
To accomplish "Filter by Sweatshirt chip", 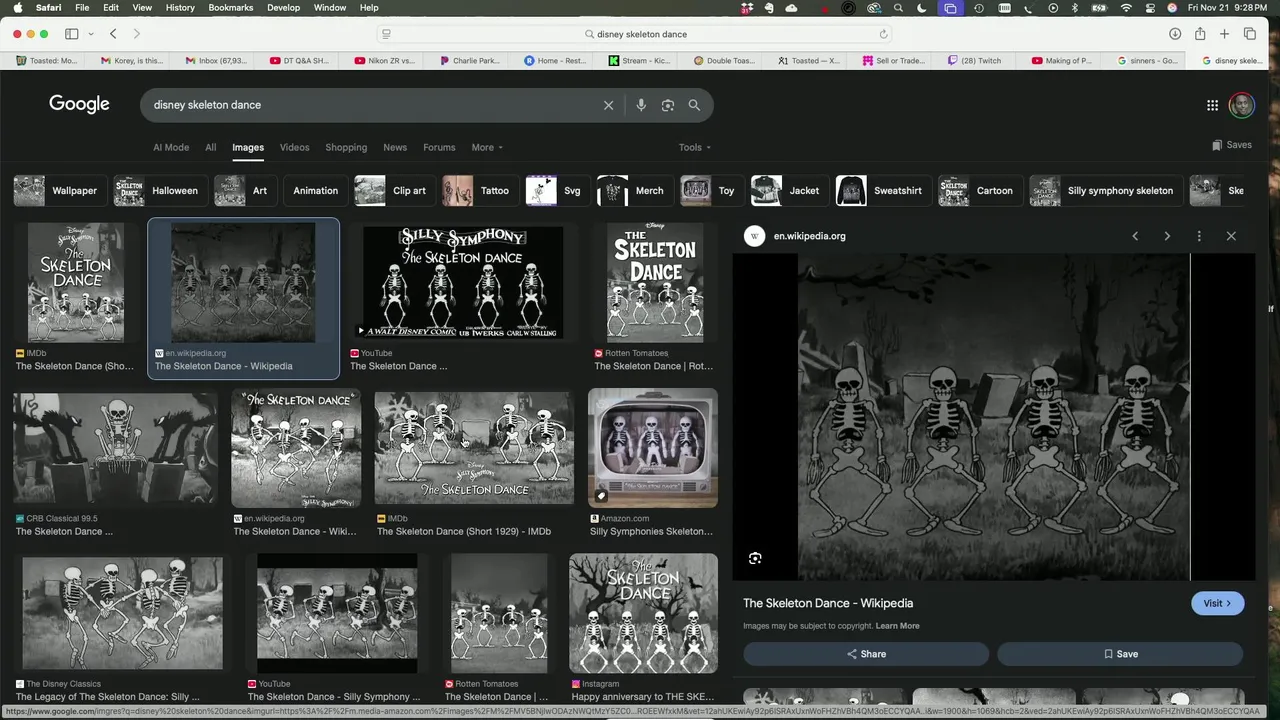I will pyautogui.click(x=883, y=190).
